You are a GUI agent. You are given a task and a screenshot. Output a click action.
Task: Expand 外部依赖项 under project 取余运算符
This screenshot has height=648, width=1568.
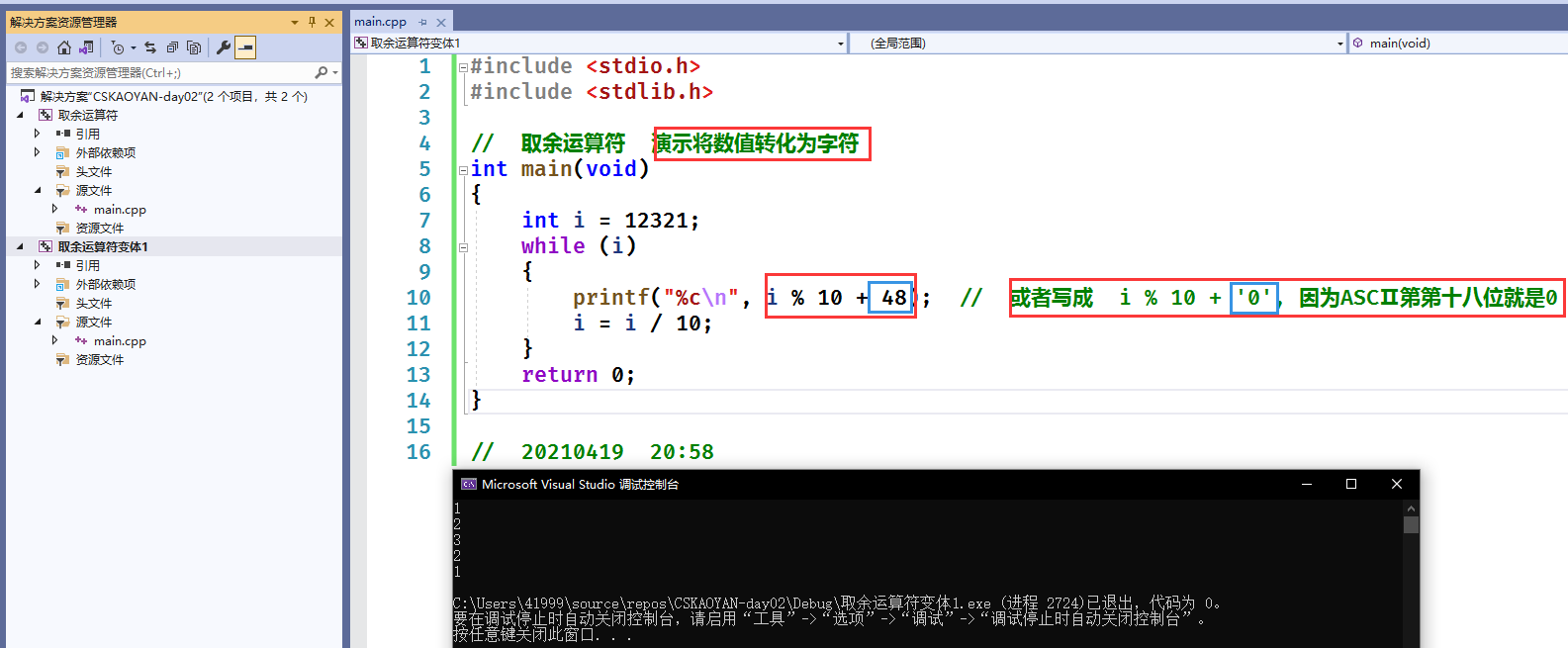[x=38, y=152]
